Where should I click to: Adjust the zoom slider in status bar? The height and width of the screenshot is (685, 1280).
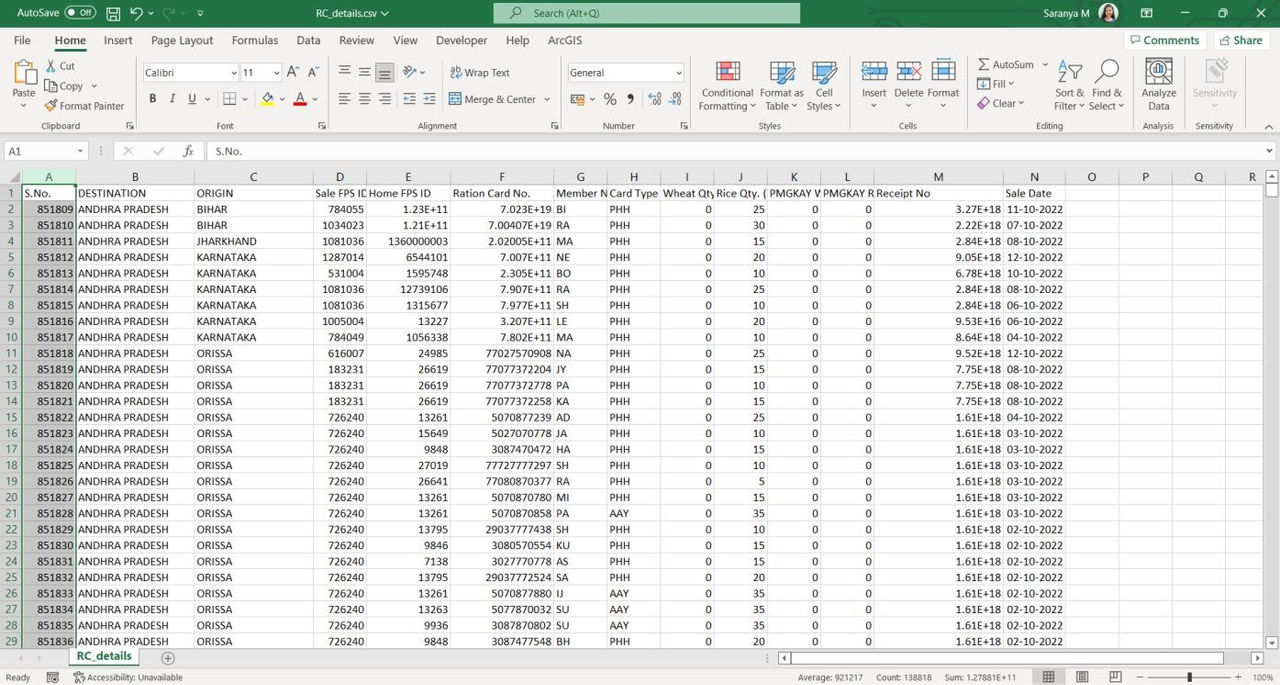1191,677
